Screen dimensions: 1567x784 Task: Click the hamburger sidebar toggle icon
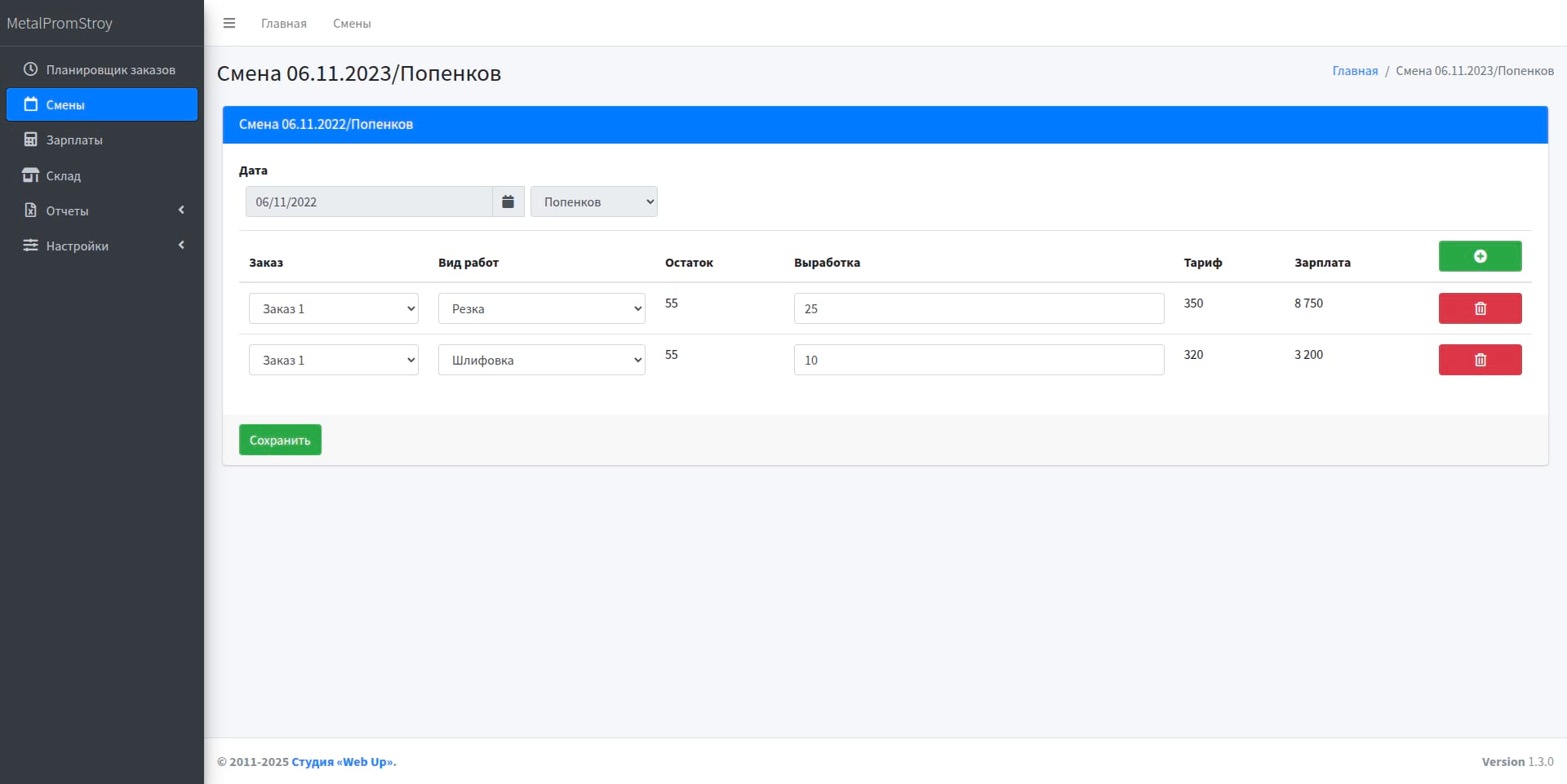(229, 23)
